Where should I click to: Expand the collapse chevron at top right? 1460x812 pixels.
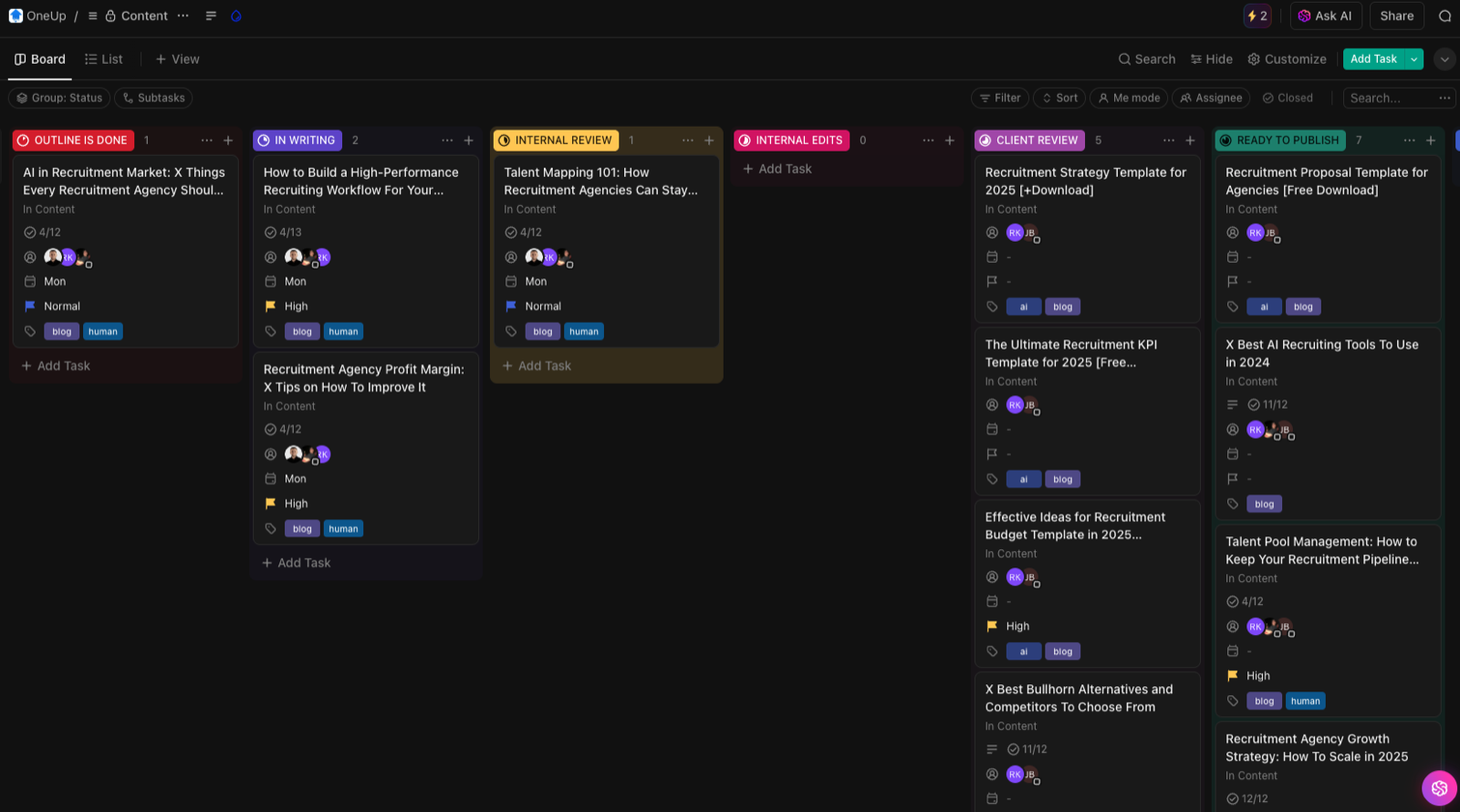click(1444, 59)
